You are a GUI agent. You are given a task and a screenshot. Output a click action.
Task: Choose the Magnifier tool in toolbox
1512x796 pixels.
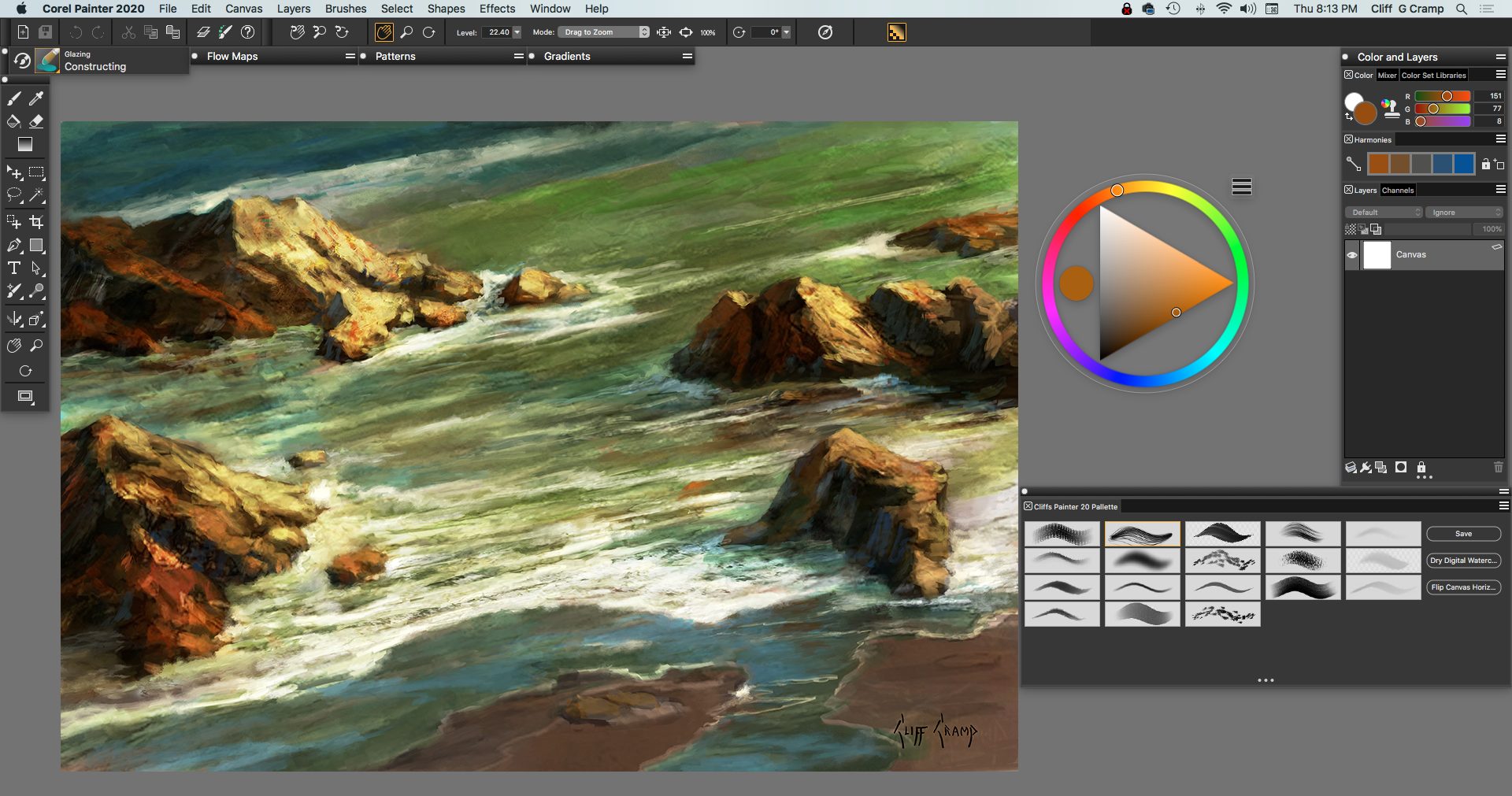(36, 346)
